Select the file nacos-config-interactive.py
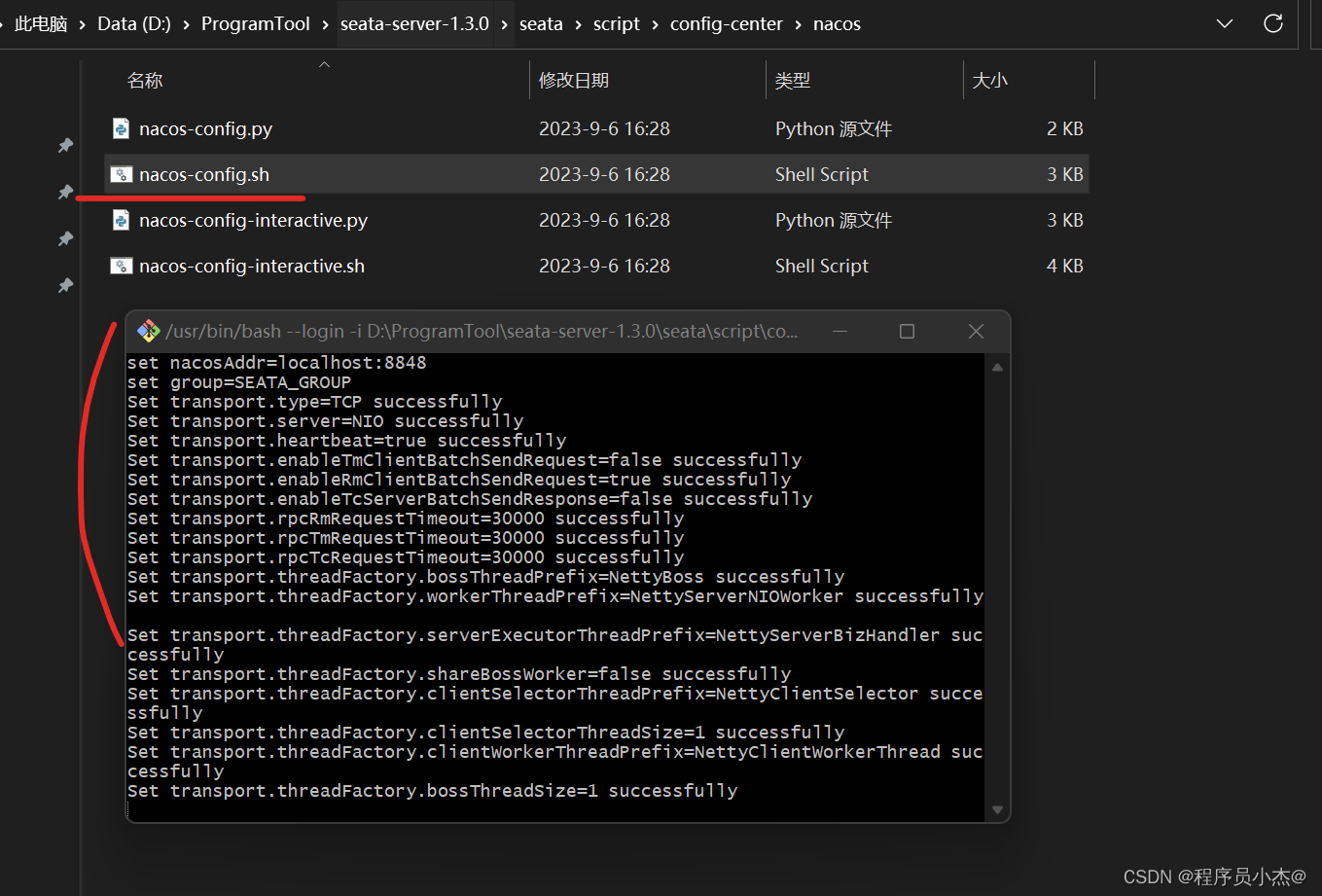Viewport: 1322px width, 896px height. 253,220
